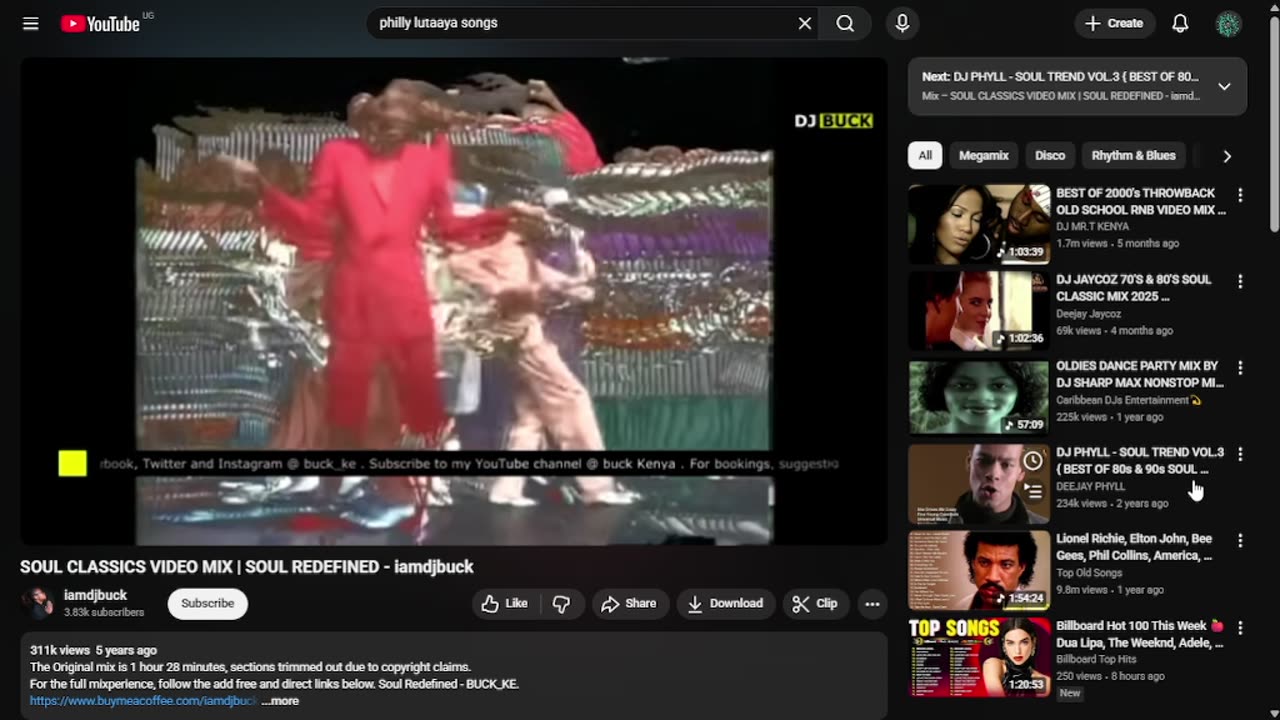Open iamdjbuck channel name link

tap(95, 595)
